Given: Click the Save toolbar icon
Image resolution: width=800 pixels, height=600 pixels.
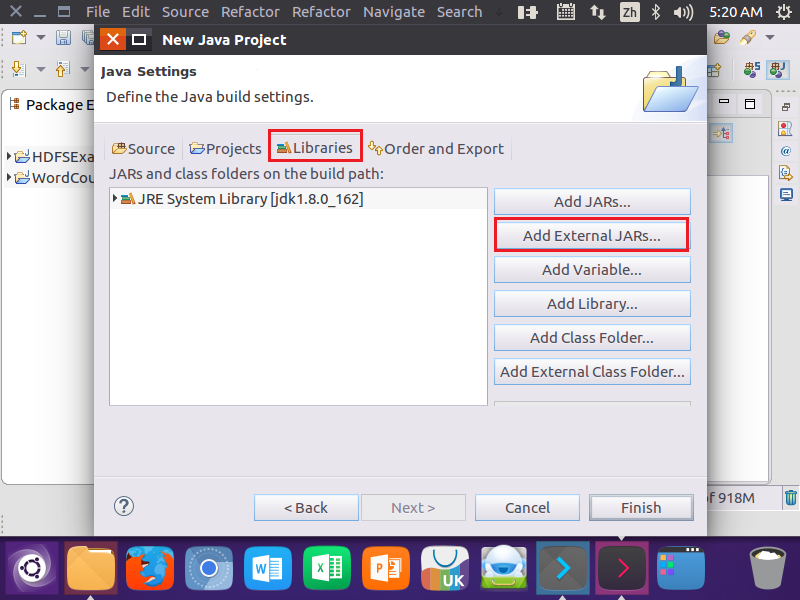Looking at the screenshot, I should [x=63, y=37].
